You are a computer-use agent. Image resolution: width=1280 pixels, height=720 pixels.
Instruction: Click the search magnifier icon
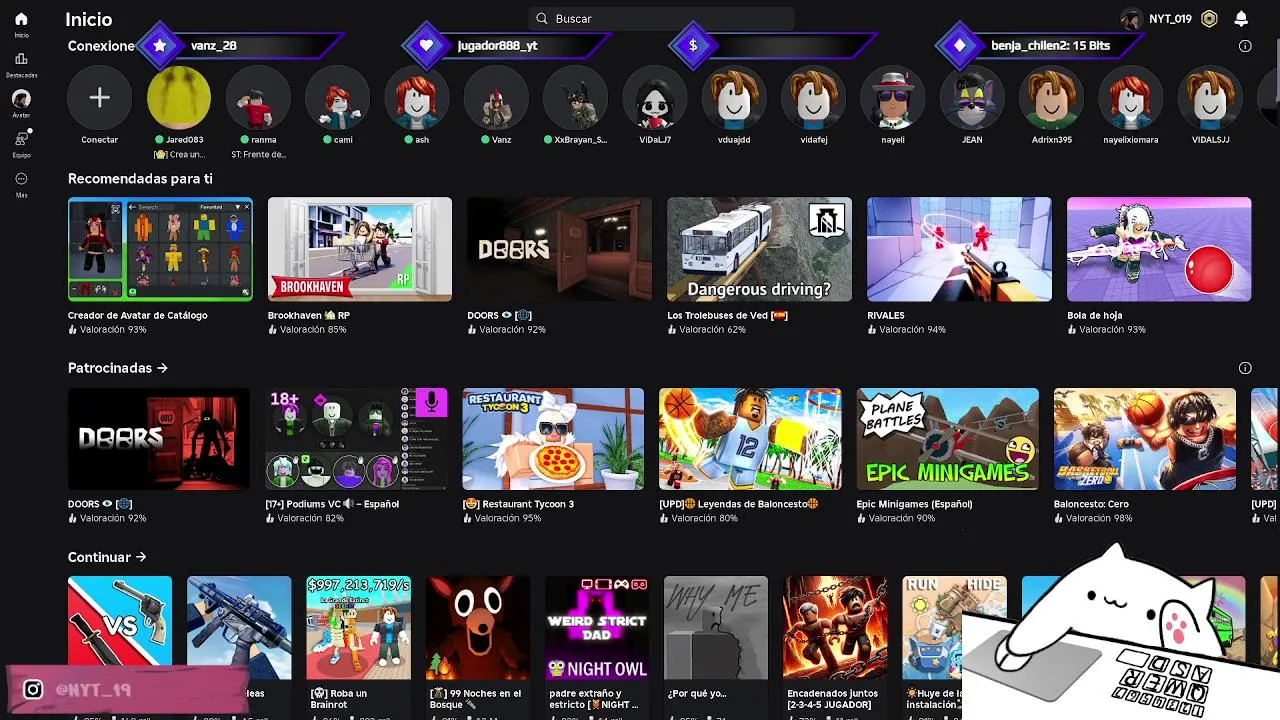[542, 18]
